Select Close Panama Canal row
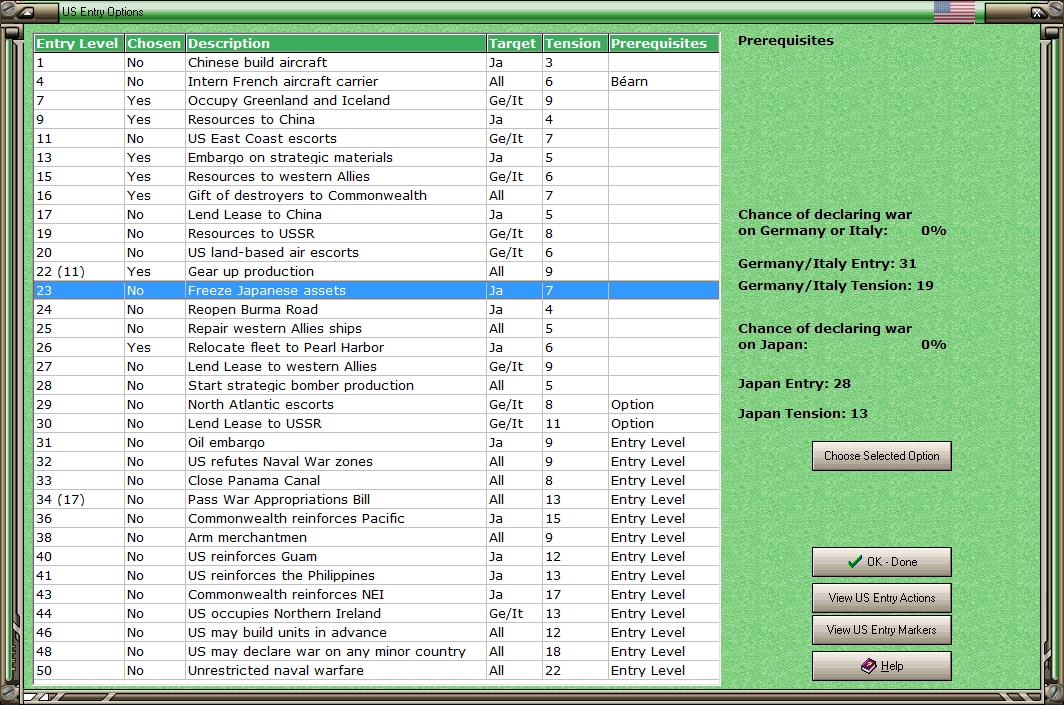 tap(377, 480)
